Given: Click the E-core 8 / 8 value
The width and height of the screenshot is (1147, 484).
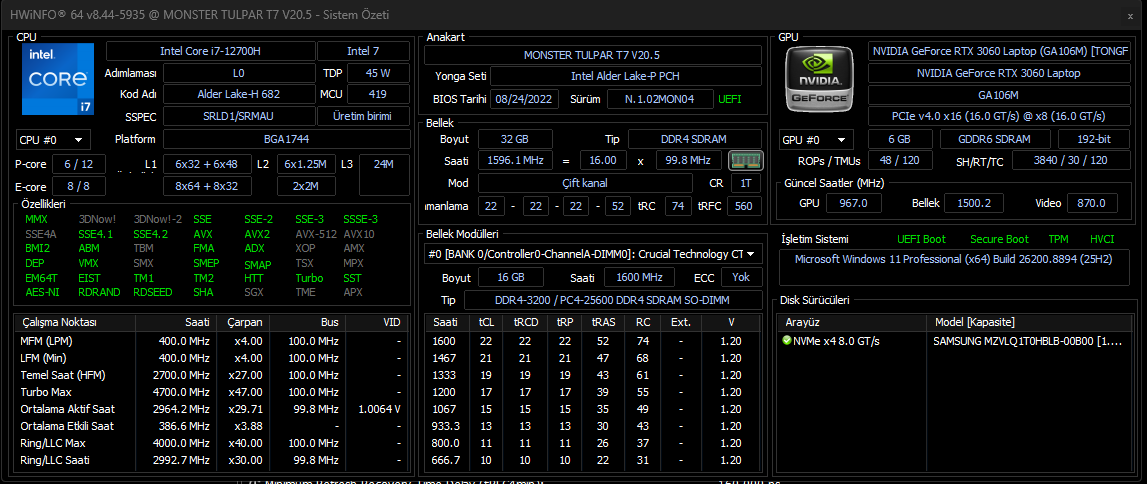Looking at the screenshot, I should [79, 186].
